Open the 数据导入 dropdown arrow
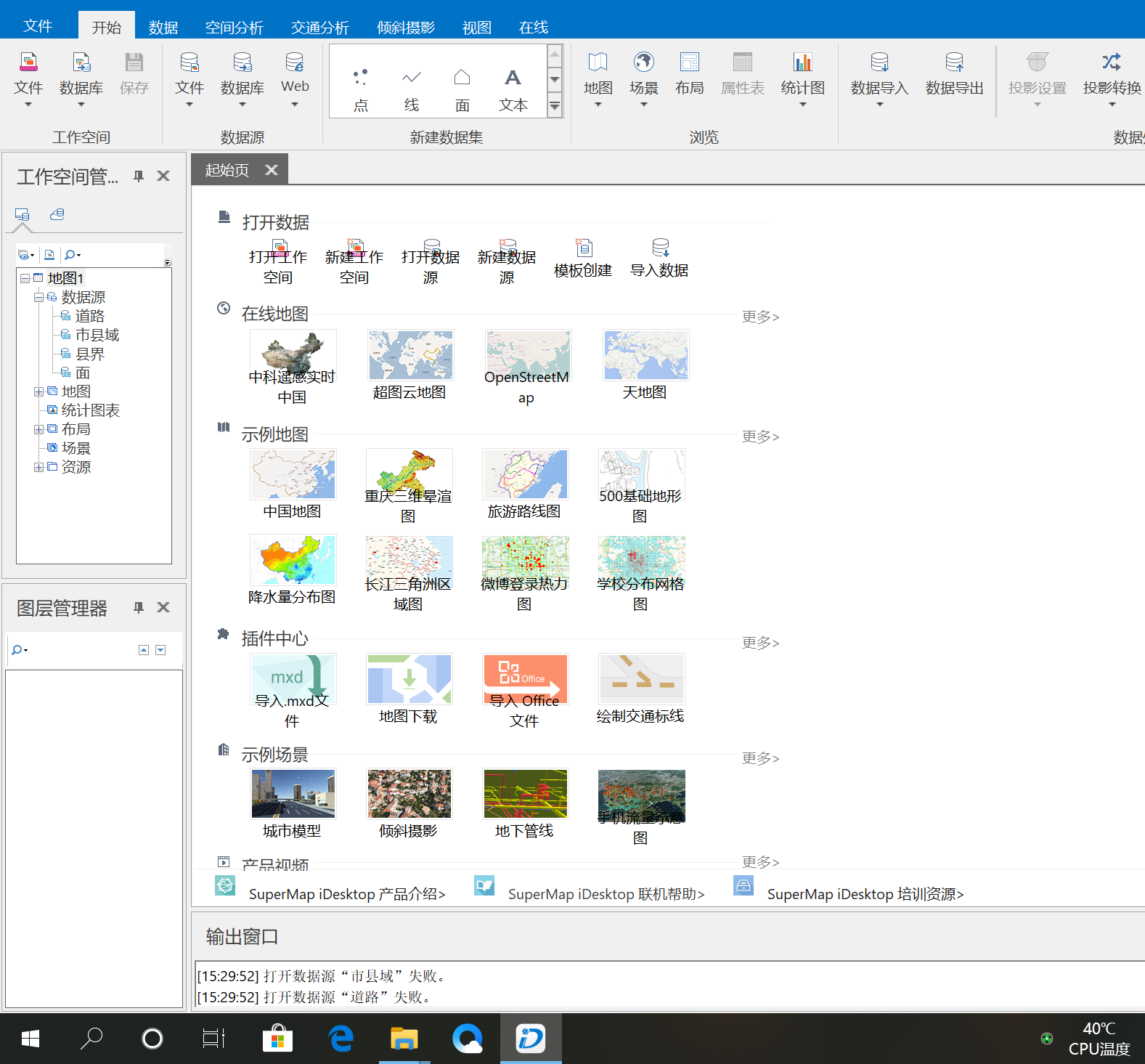The height and width of the screenshot is (1064, 1145). 879,105
